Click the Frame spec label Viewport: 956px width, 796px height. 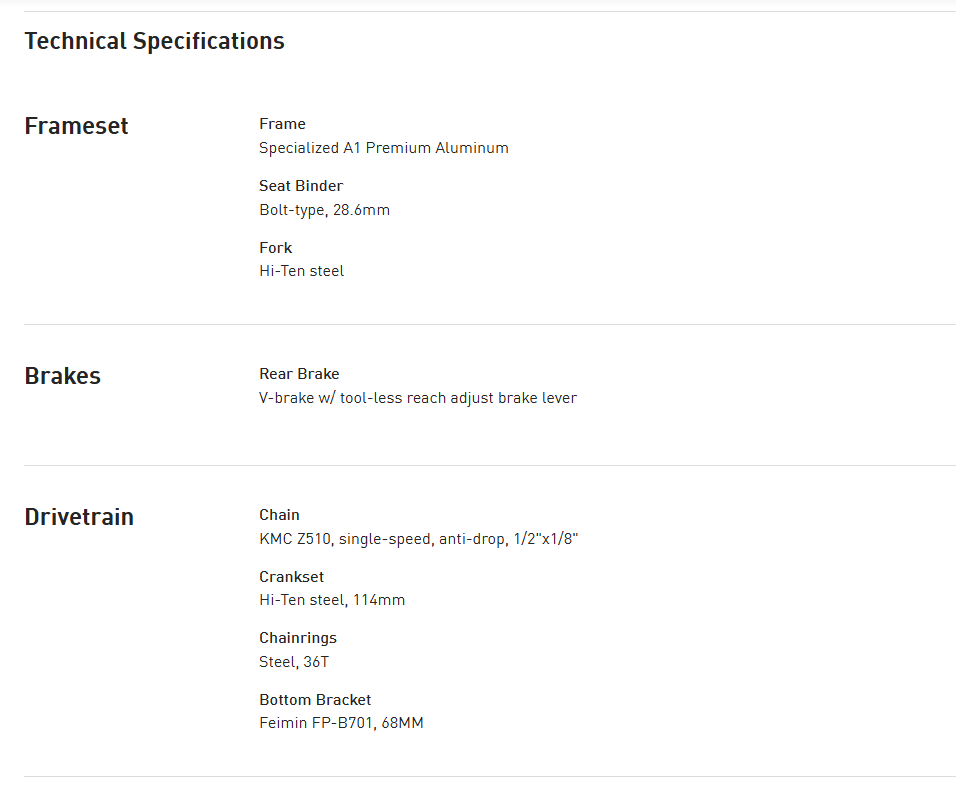point(282,124)
